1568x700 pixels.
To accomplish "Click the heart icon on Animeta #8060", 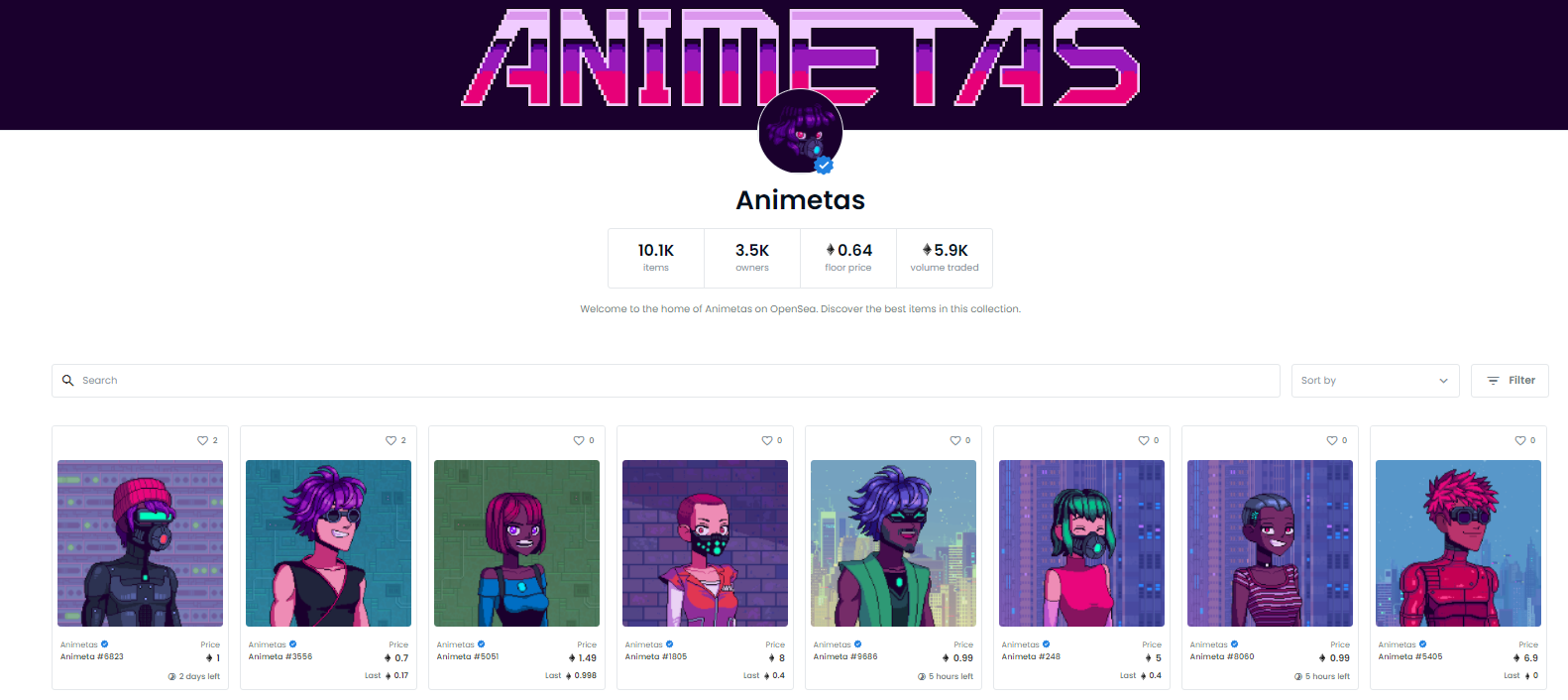I will click(x=1332, y=440).
